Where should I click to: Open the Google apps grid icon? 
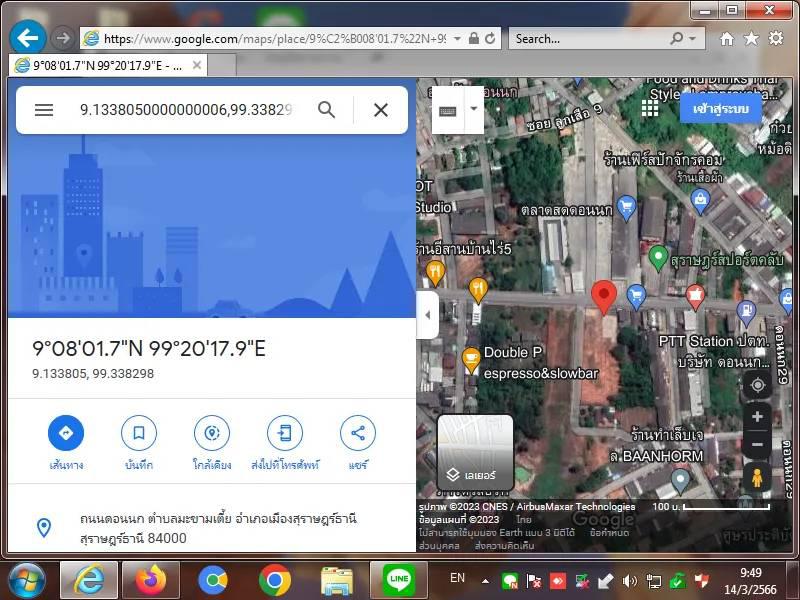coord(649,108)
